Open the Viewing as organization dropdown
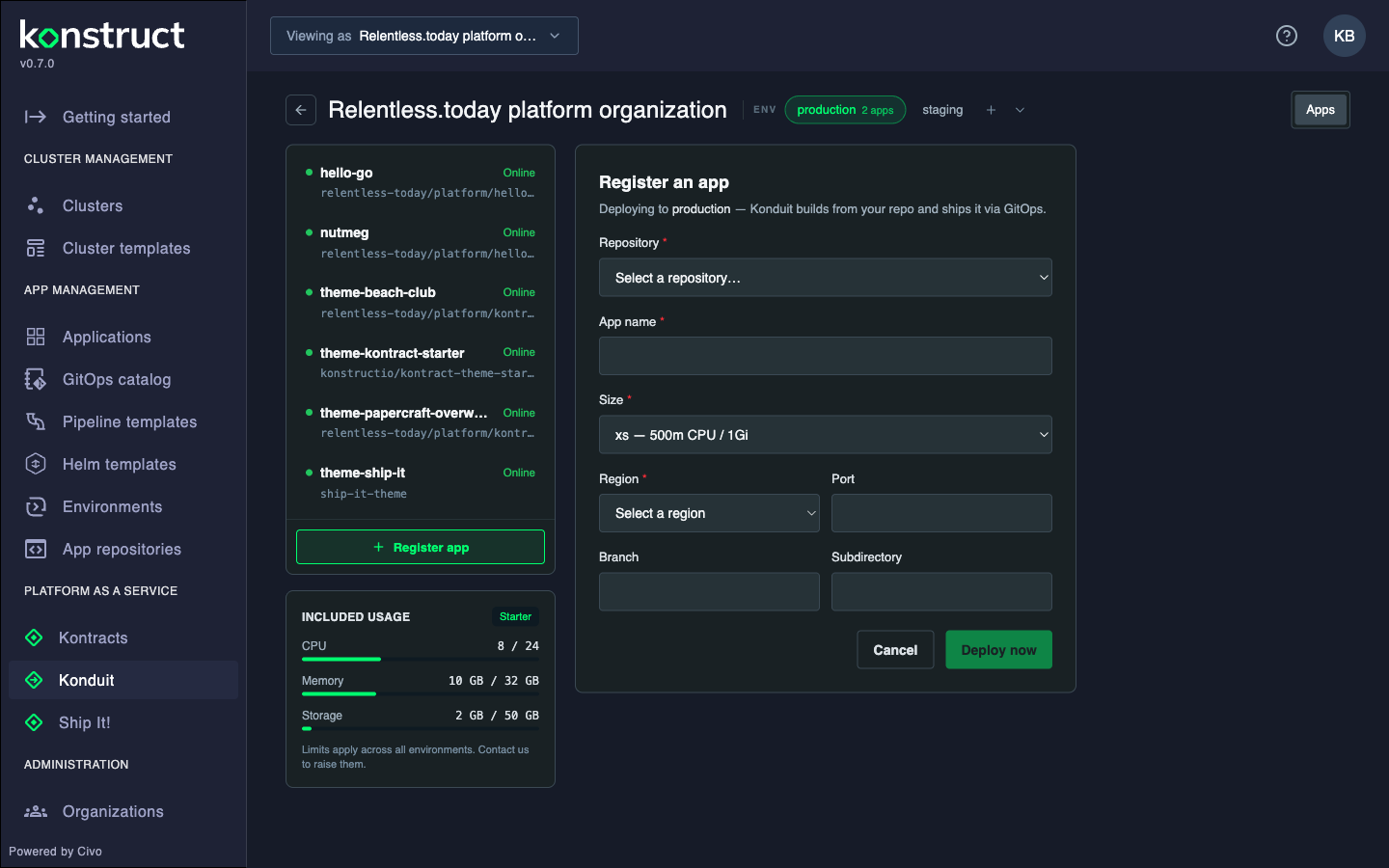1389x868 pixels. tap(424, 36)
